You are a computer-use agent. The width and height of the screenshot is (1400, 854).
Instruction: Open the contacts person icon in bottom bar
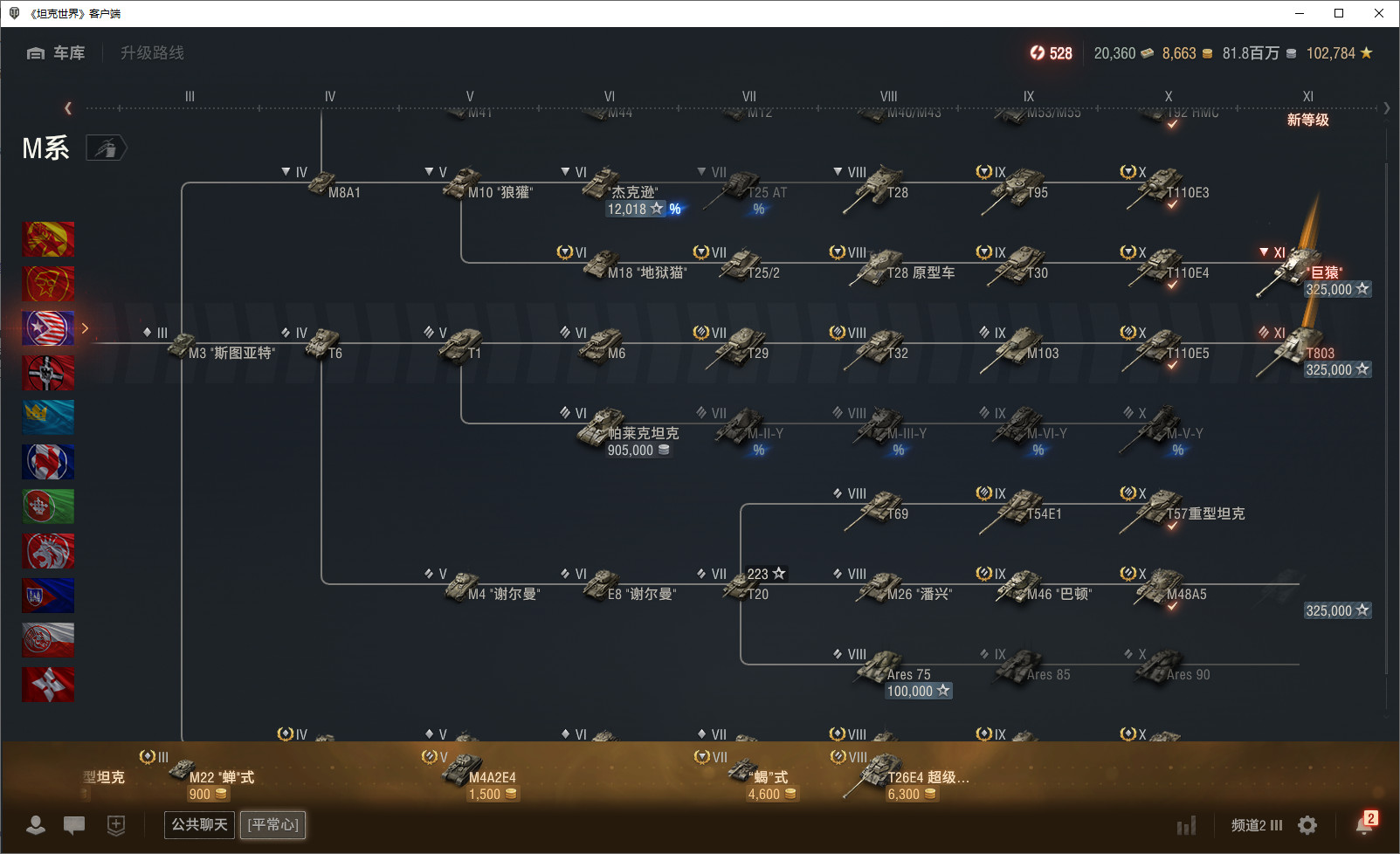36,825
